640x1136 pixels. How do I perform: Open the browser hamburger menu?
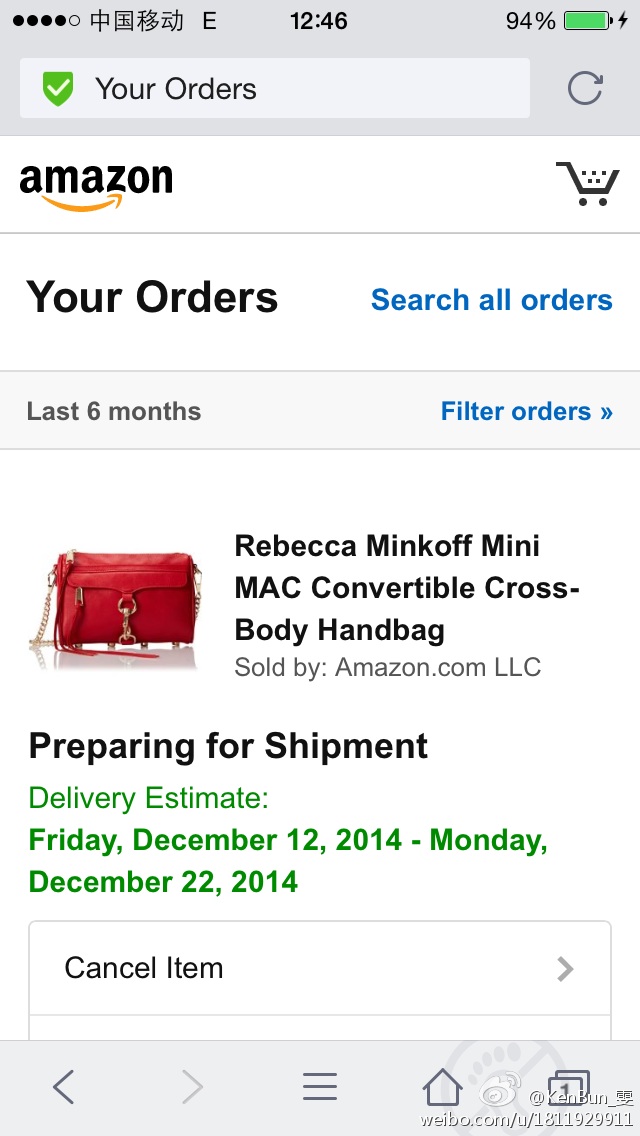pyautogui.click(x=320, y=1086)
